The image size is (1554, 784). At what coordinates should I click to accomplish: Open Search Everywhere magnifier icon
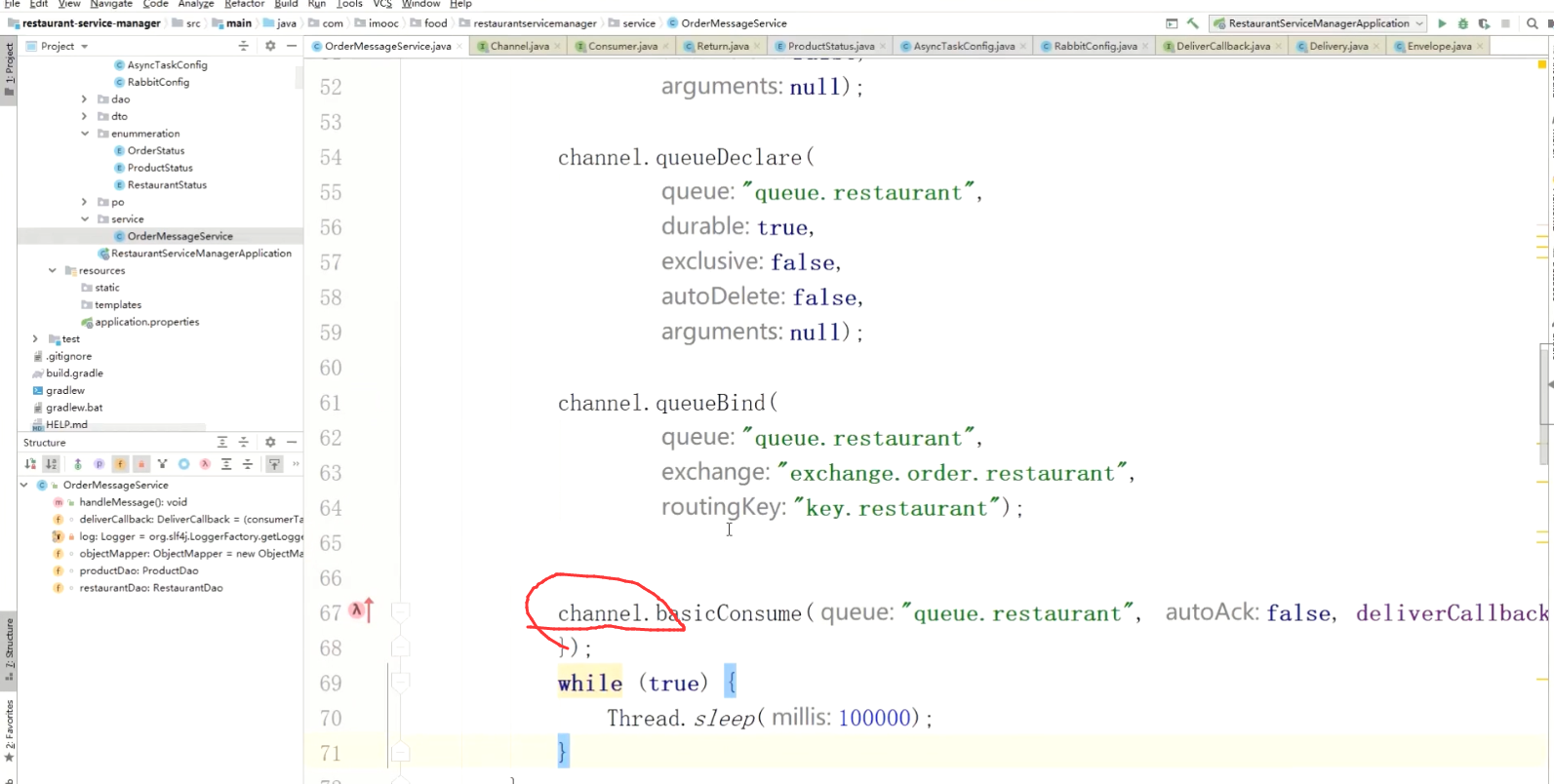pyautogui.click(x=1532, y=23)
